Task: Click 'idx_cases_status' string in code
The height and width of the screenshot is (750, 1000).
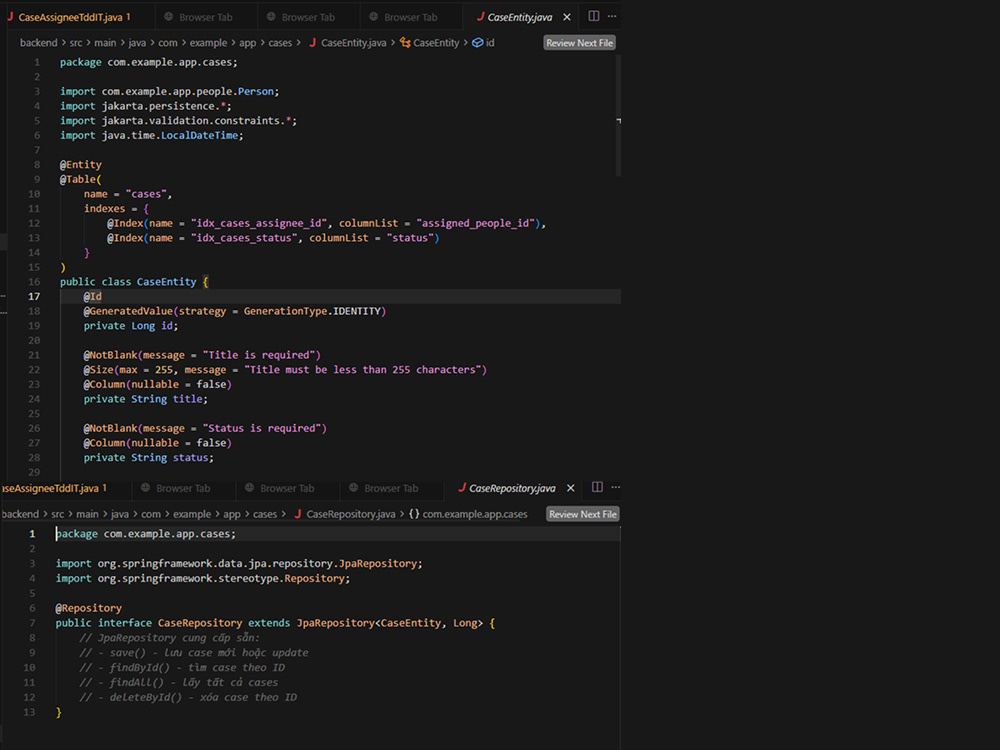Action: click(244, 238)
